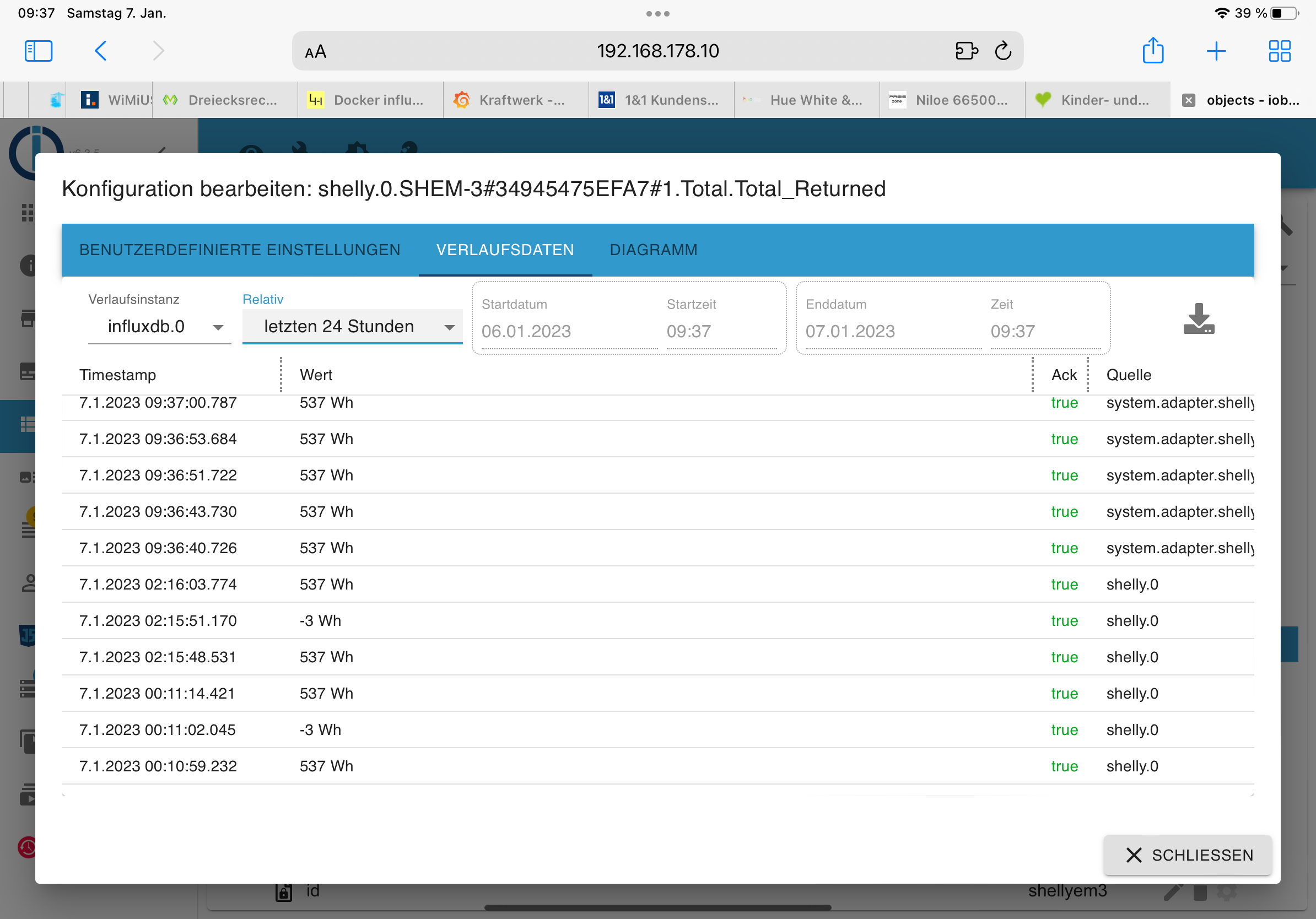Close the objects - iob tab
The image size is (1316, 919).
click(x=1189, y=100)
